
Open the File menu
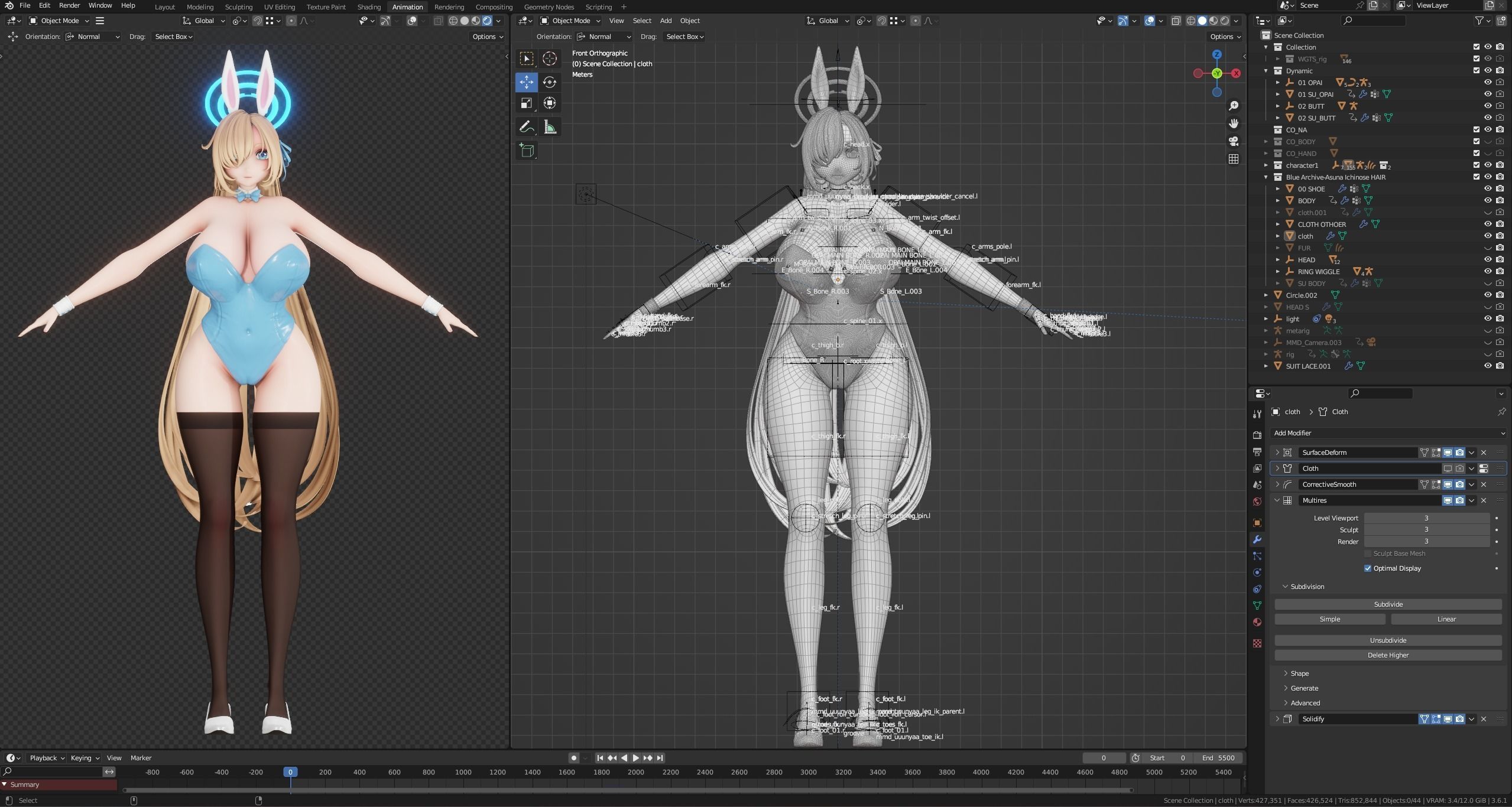pyautogui.click(x=25, y=5)
